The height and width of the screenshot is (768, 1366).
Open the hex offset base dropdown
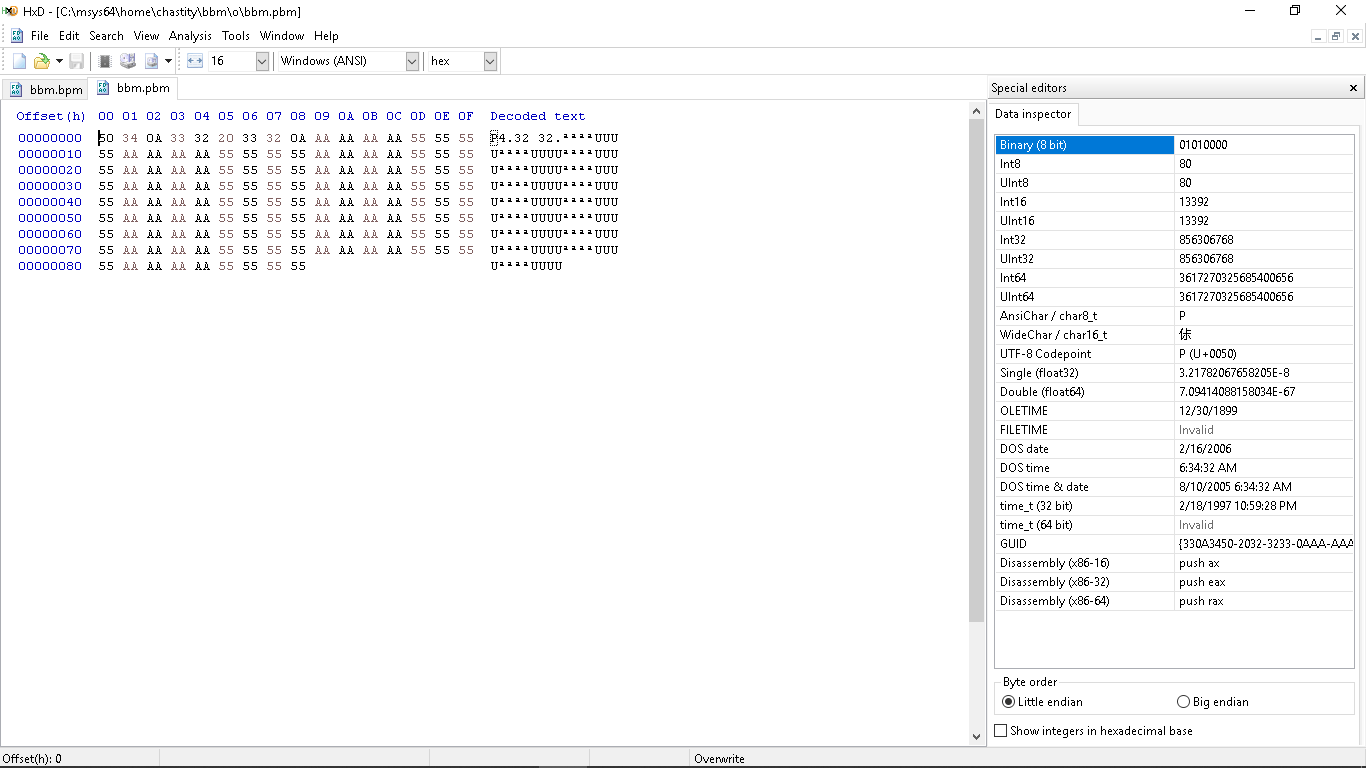point(489,60)
